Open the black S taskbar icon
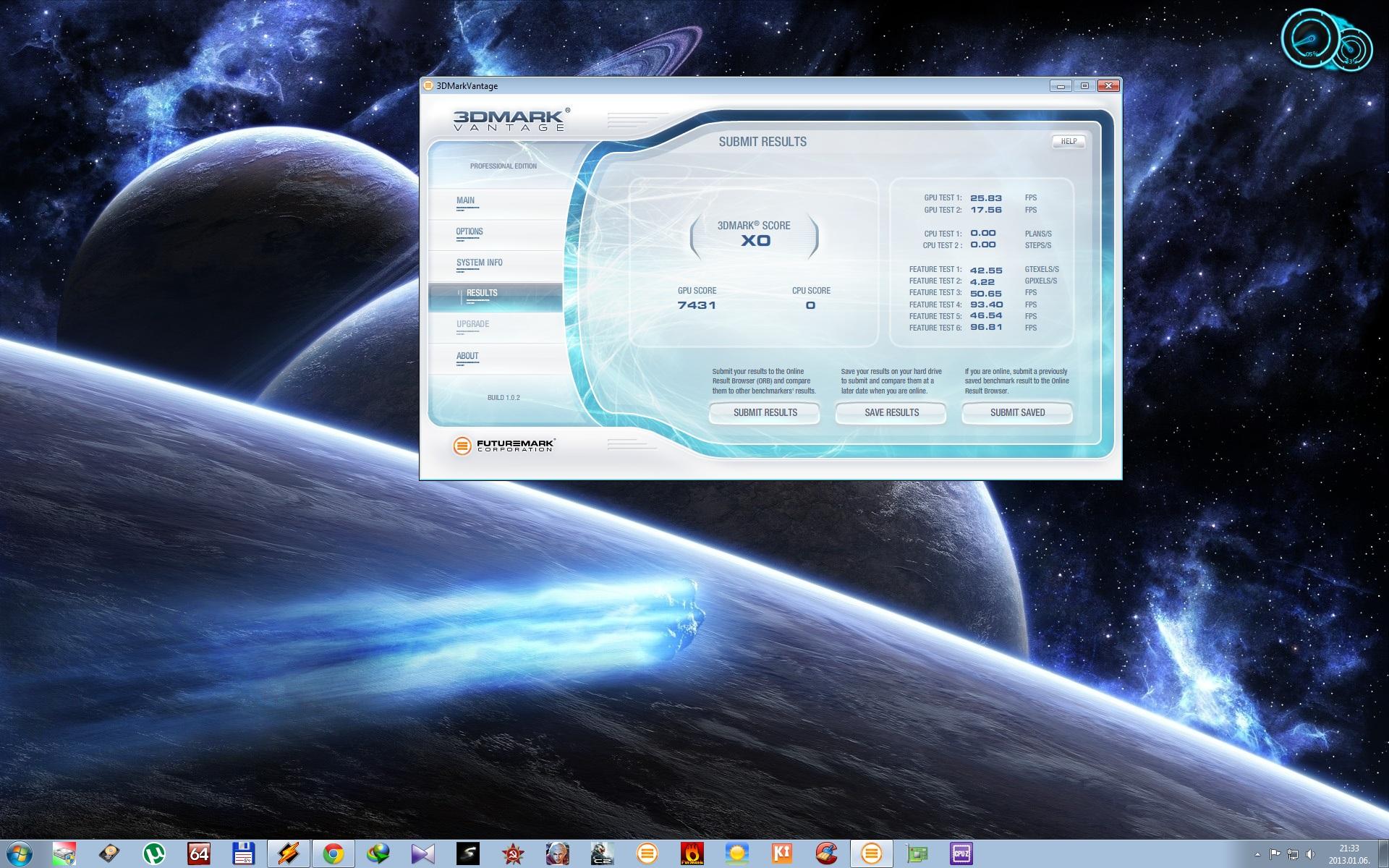Screen dimensions: 1389x868 pyautogui.click(x=468, y=854)
